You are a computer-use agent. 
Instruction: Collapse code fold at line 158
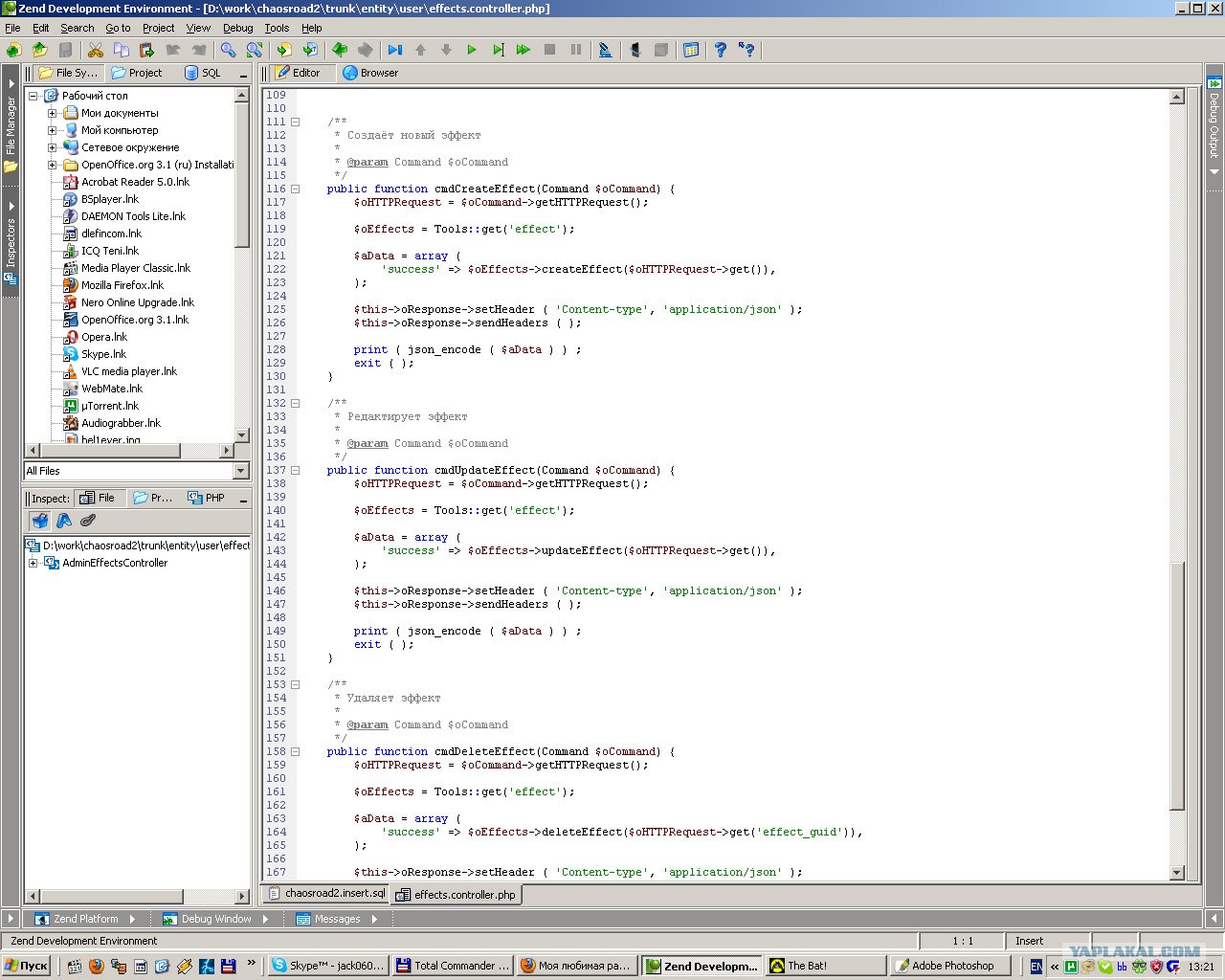(295, 751)
